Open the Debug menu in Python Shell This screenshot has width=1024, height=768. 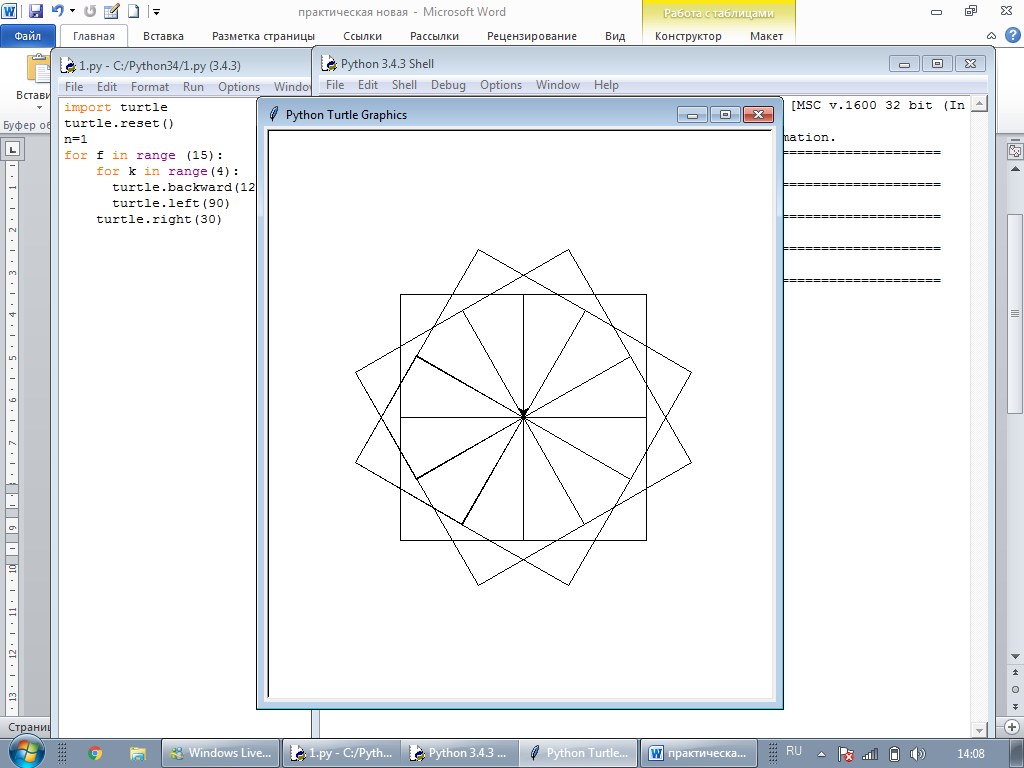(x=448, y=85)
